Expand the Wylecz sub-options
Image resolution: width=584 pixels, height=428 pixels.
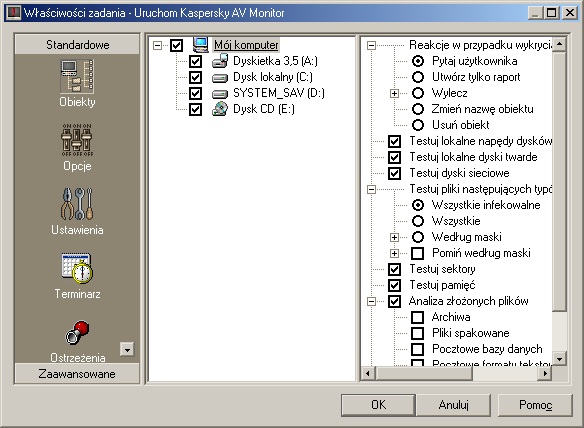pyautogui.click(x=394, y=93)
